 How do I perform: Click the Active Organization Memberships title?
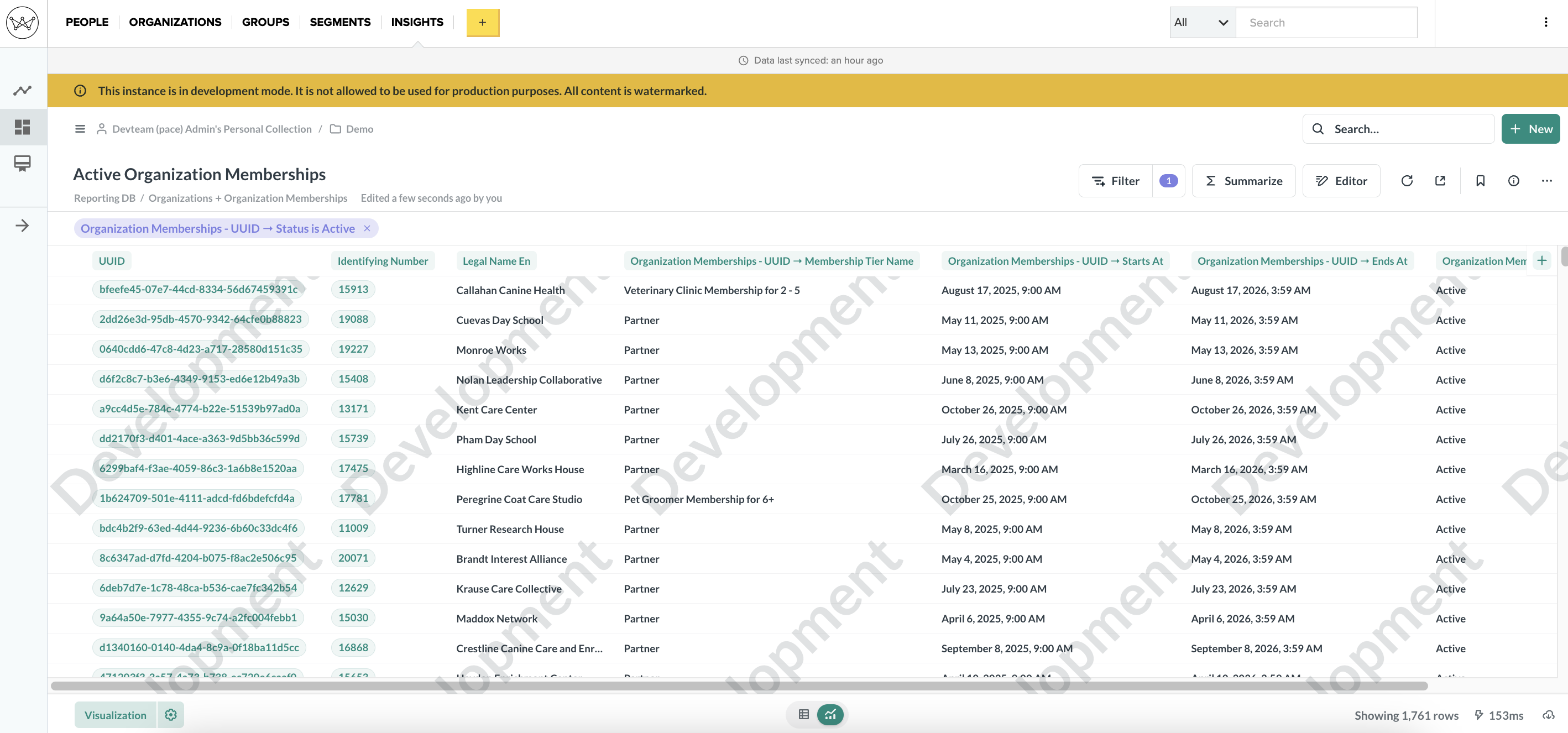(x=199, y=175)
